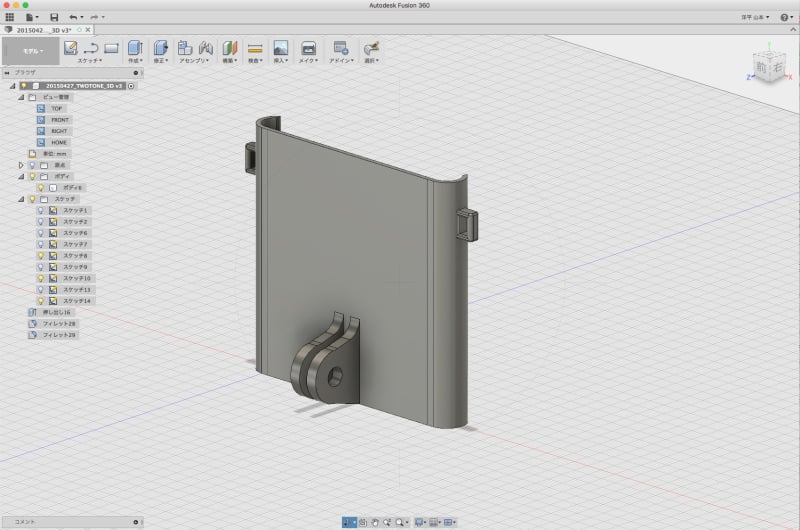Open the 挿入 dropdown menu

point(281,60)
